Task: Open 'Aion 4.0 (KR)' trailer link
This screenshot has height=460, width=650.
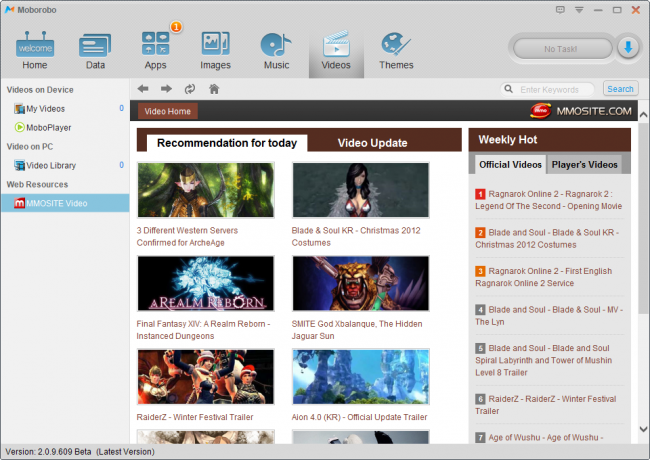Action: 359,417
